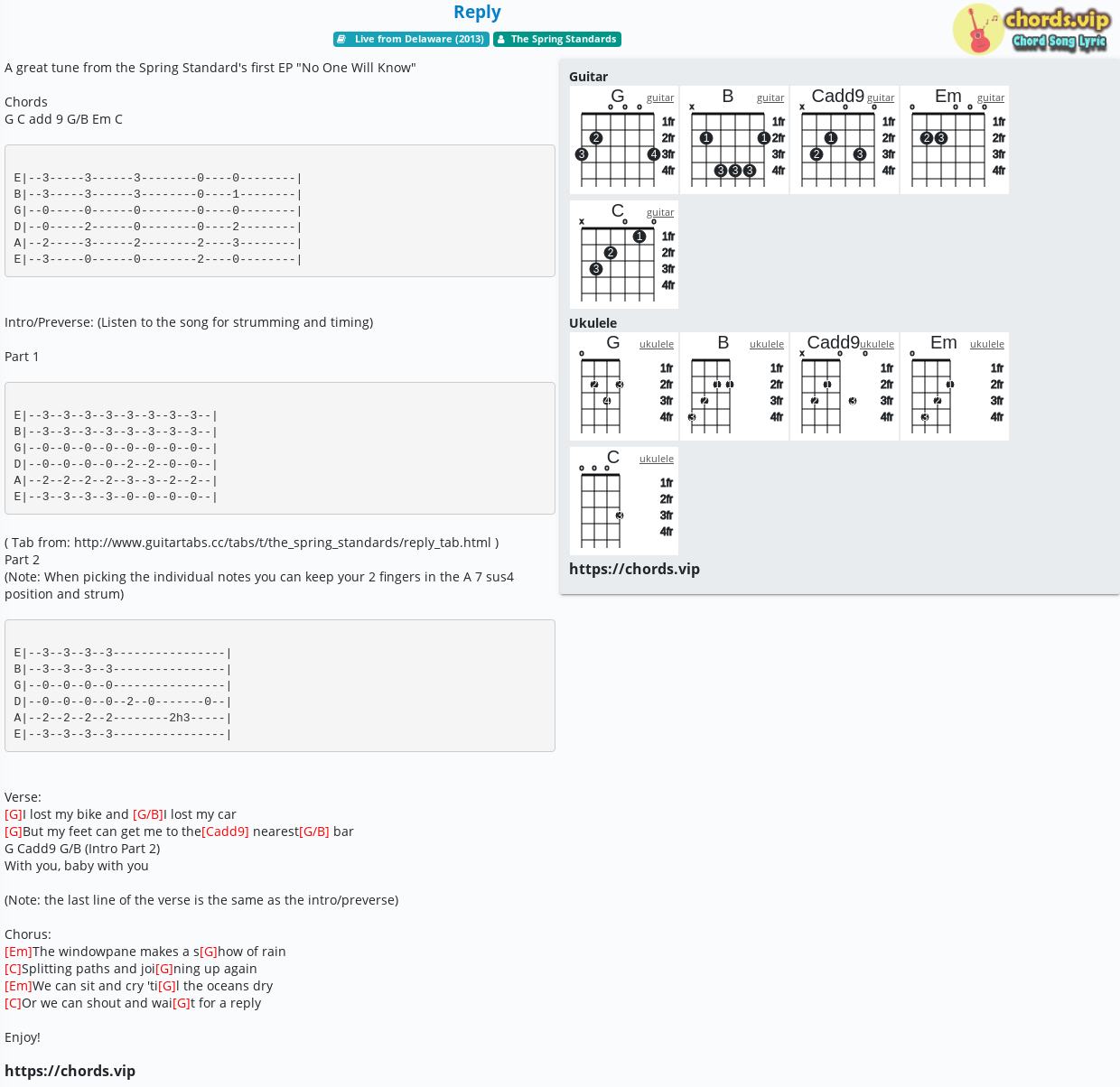Select the ukulele Cadd9 chord diagram

click(845, 386)
